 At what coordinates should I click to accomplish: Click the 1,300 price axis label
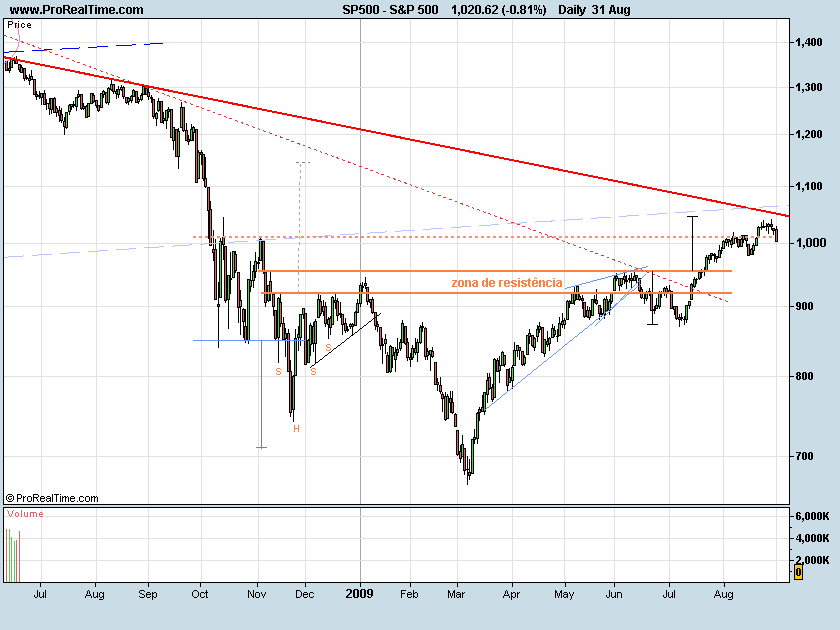point(808,87)
